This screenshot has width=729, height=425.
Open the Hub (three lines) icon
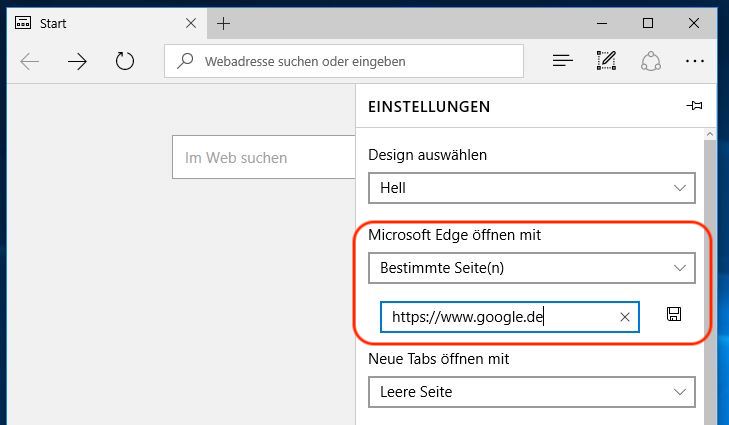pos(563,61)
